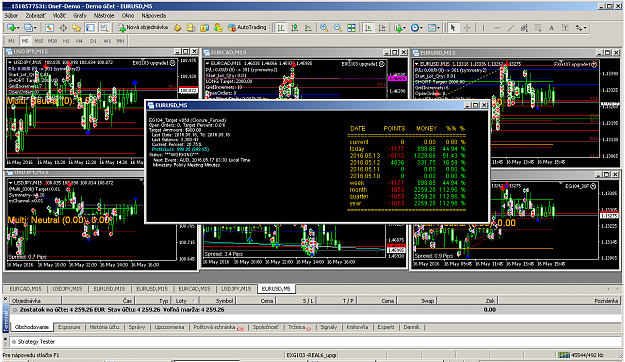Click the Strategy Tester panel label
Screen dimensions: 625x362
pos(36,342)
